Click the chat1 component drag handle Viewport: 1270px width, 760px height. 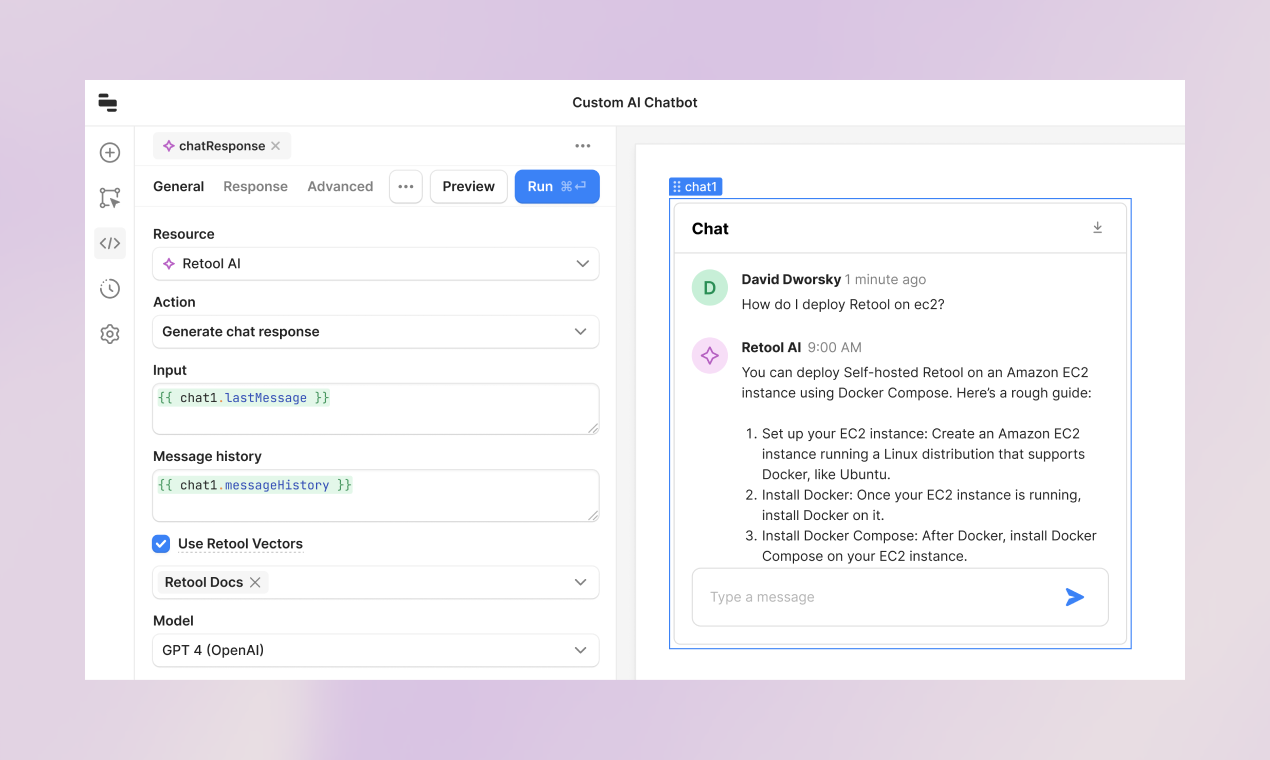click(x=677, y=187)
